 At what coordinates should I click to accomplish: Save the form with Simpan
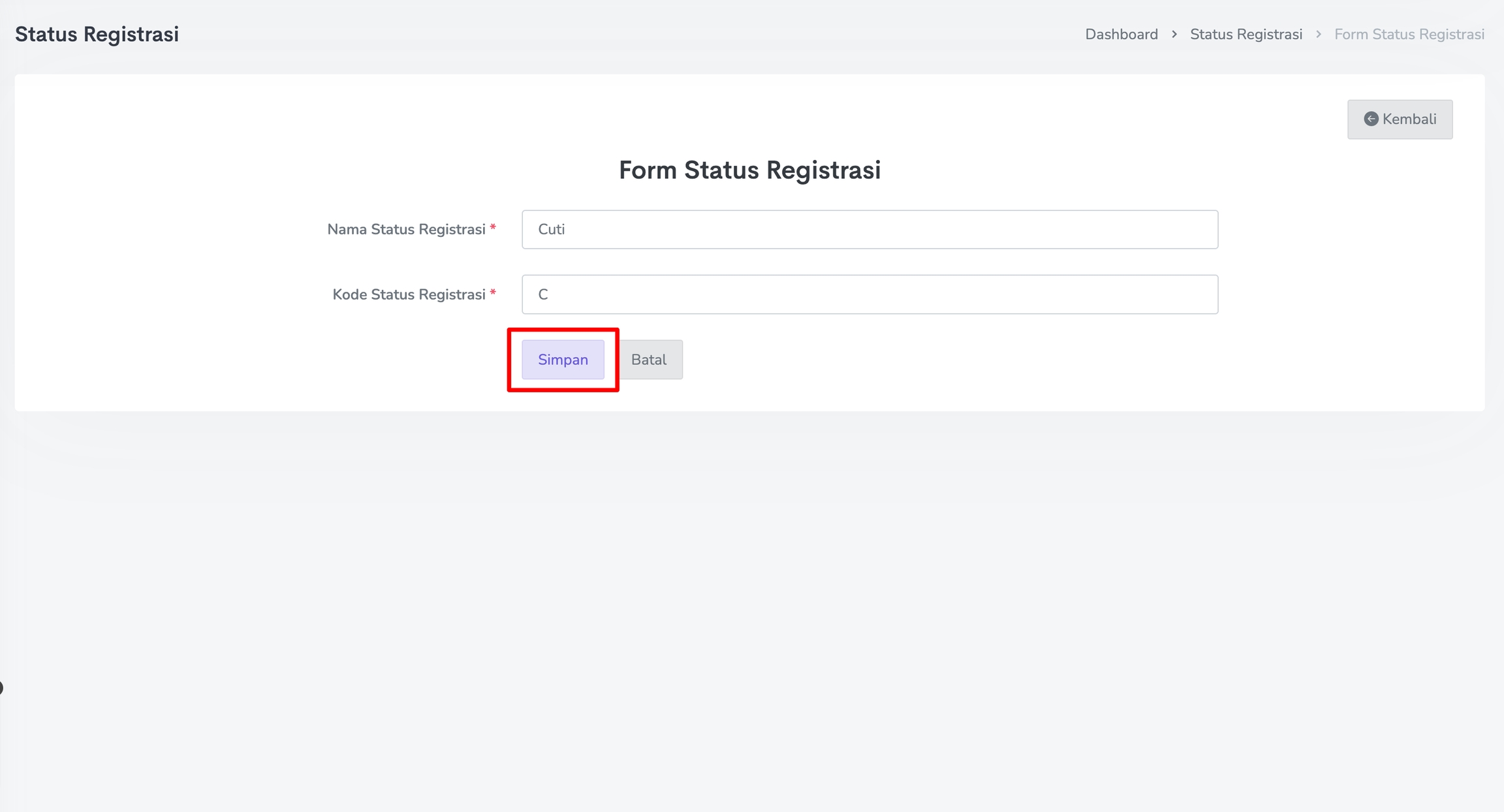[x=563, y=360]
